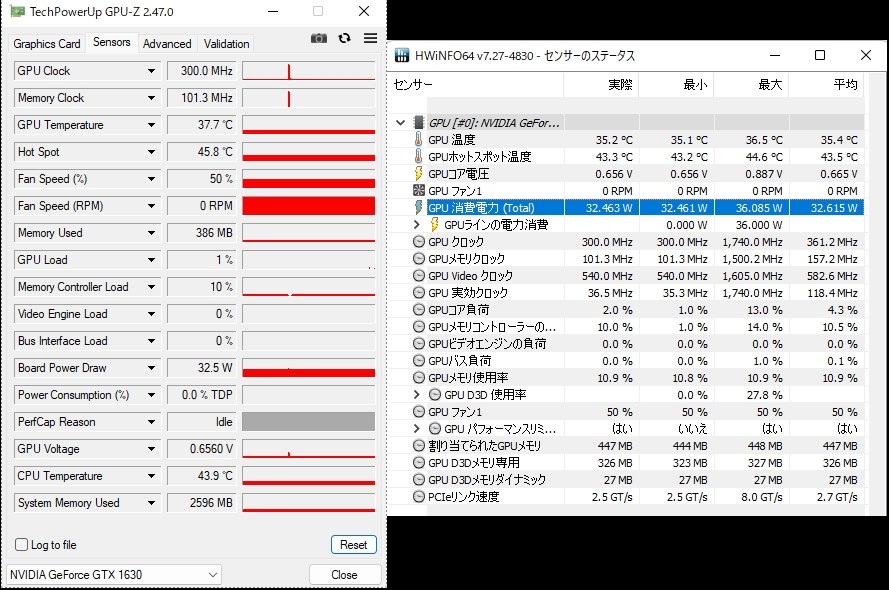Collapse the GPU [#0] NVIDIA GeForce sensor group
The image size is (889, 590).
pos(401,122)
